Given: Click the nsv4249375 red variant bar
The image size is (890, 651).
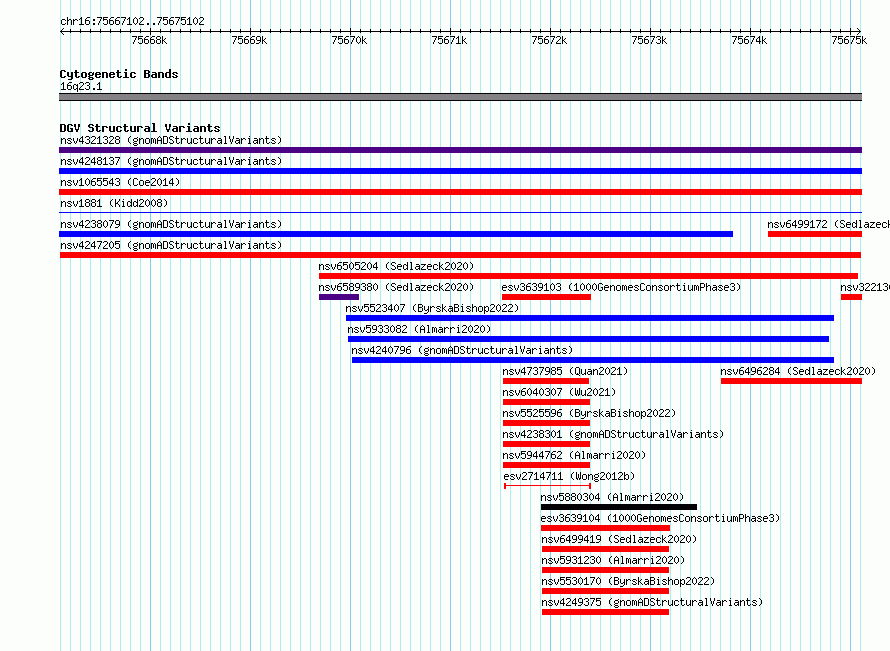Looking at the screenshot, I should point(606,612).
